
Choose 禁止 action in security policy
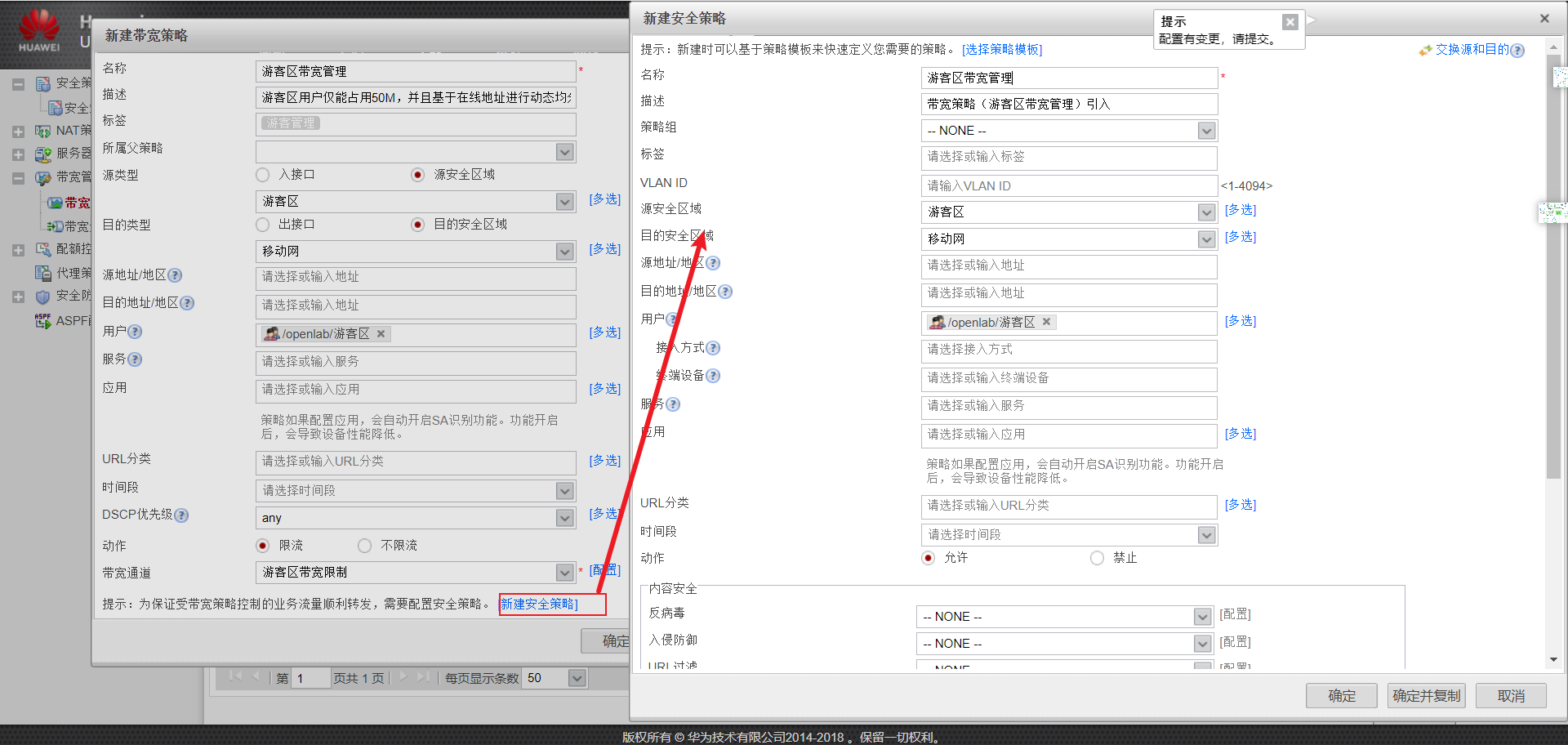[x=1097, y=558]
